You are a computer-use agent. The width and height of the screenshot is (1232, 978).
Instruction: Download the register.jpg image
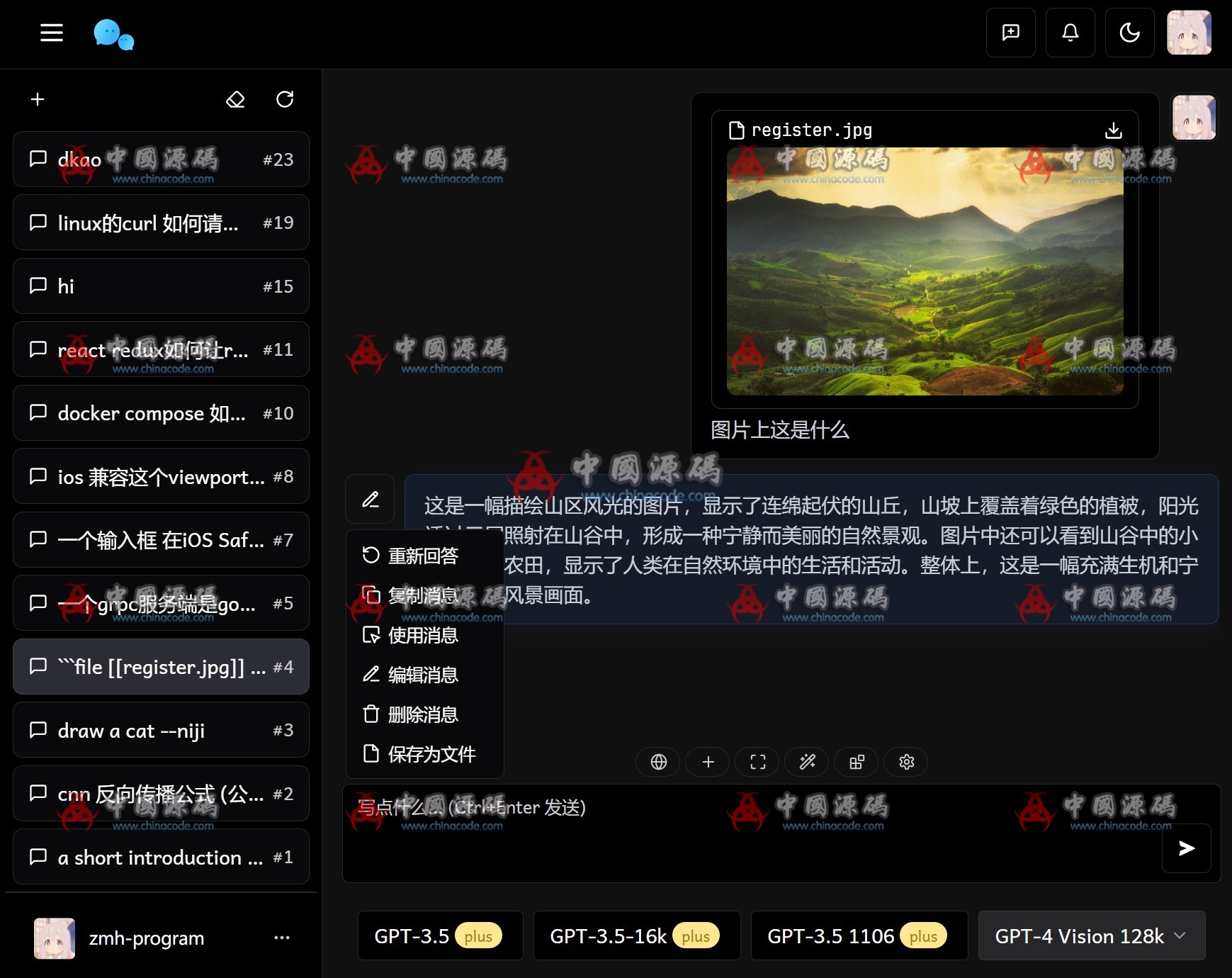(x=1113, y=130)
